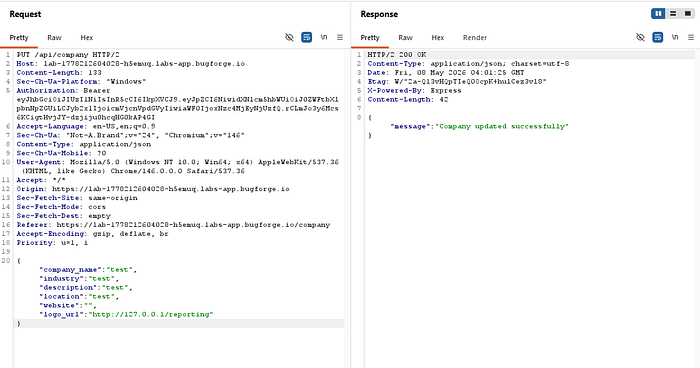Viewport: 700px width, 368px height.
Task: Click response Etag header line
Action: pyautogui.click(x=457, y=81)
